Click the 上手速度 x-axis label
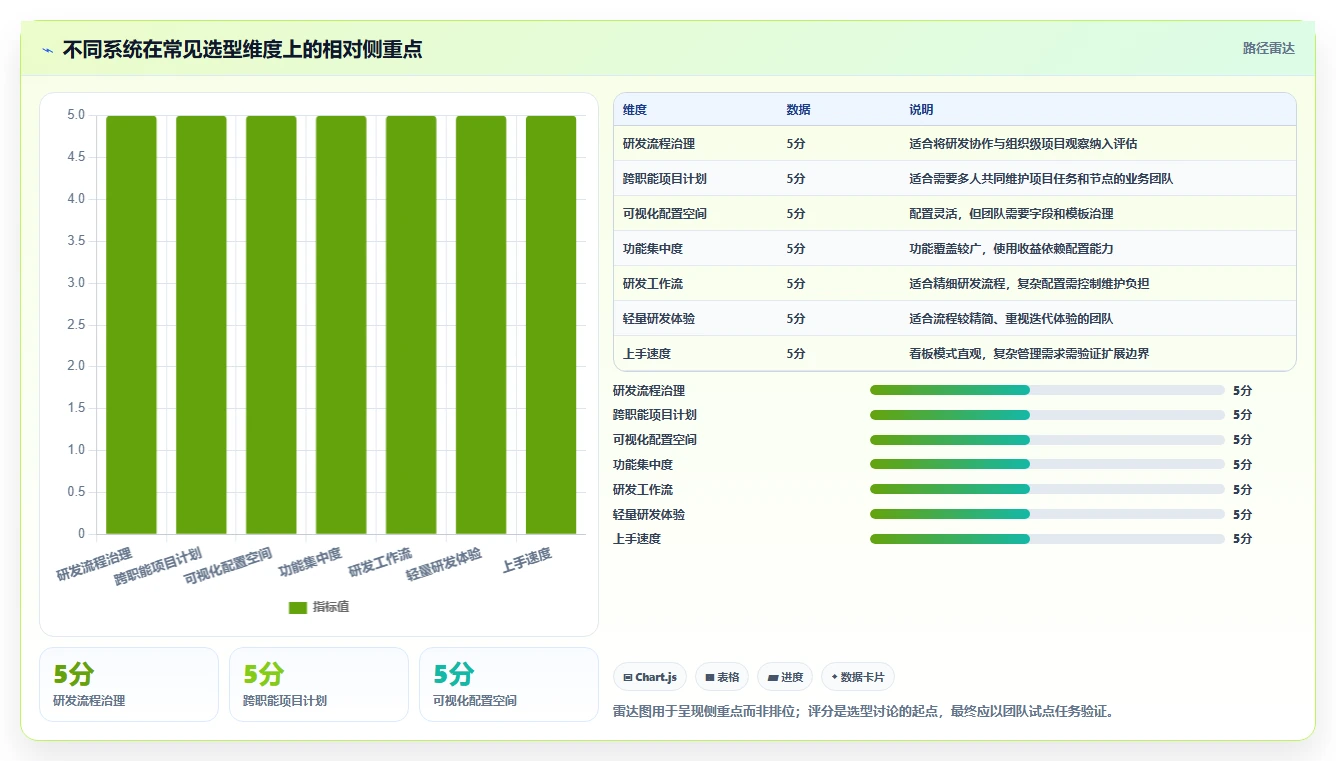The width and height of the screenshot is (1336, 761). coord(527,559)
